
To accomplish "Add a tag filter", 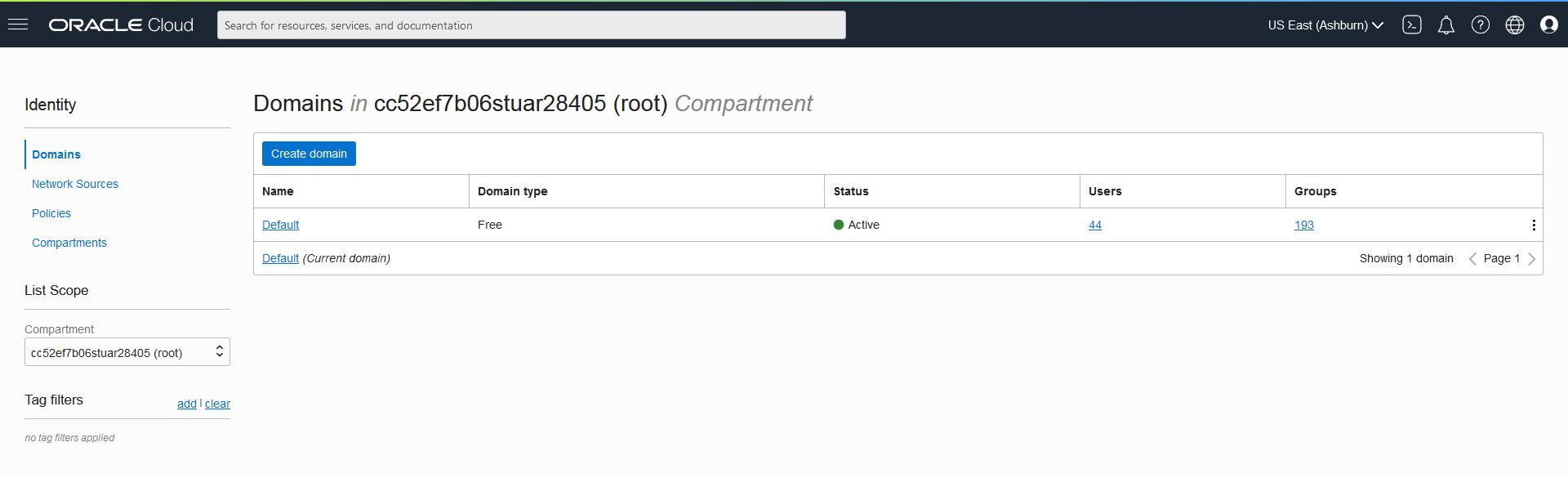I will click(186, 404).
